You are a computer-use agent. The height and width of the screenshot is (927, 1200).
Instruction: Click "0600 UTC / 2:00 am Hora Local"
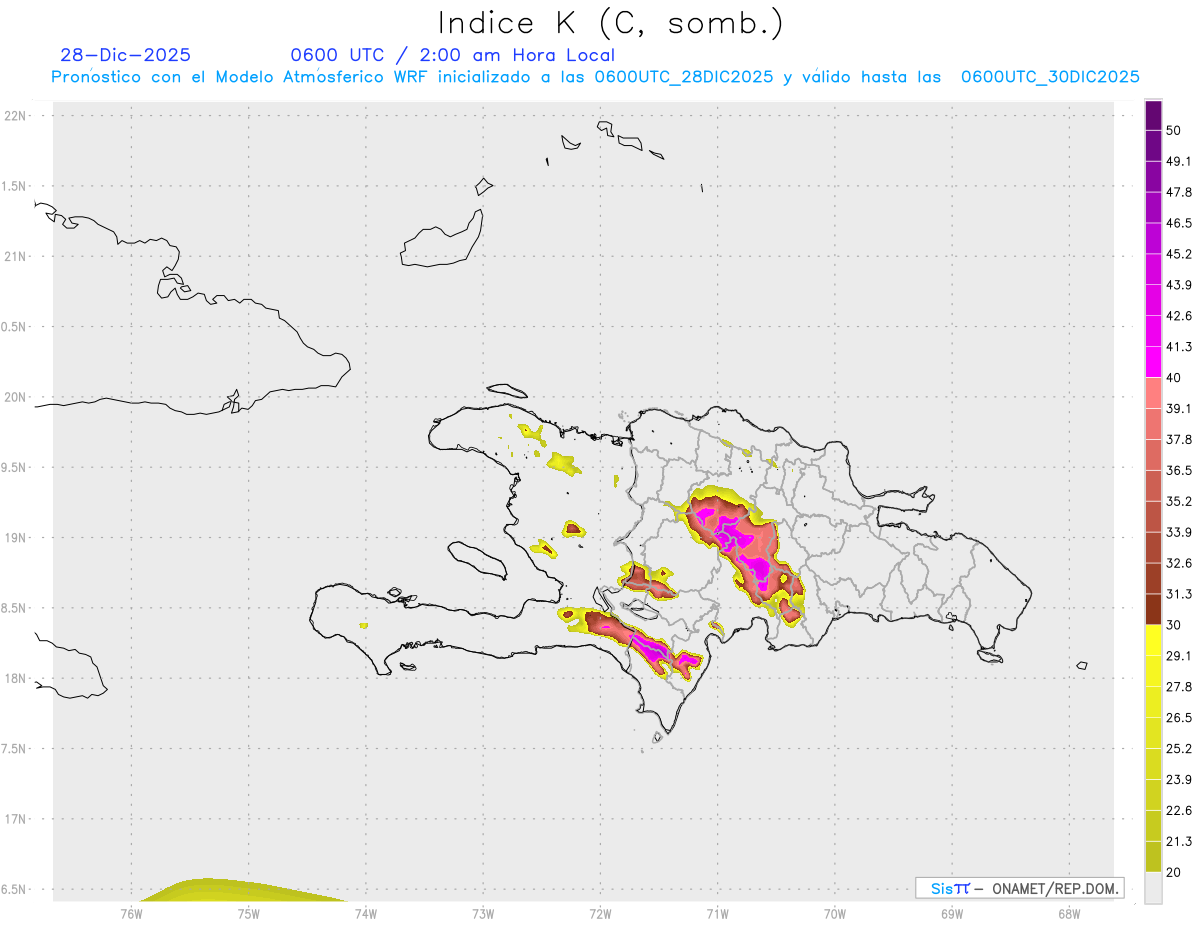point(453,55)
